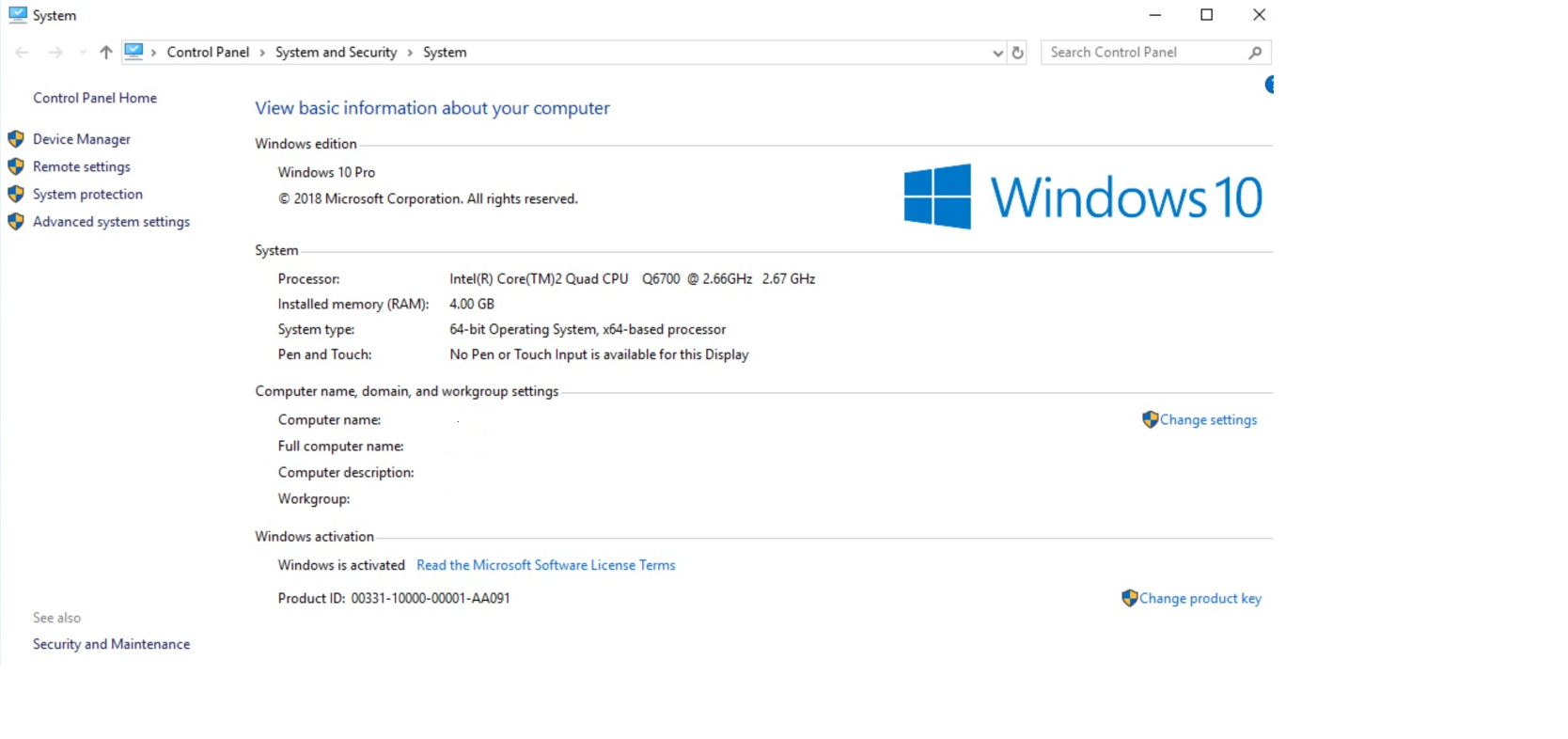The width and height of the screenshot is (1568, 739).
Task: Select the Control Panel breadcrumb
Action: click(208, 53)
